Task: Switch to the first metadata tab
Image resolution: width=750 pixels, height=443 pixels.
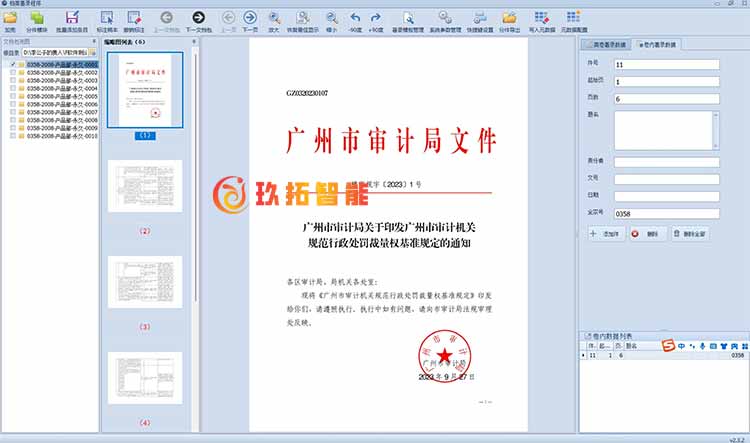Action: (x=606, y=44)
